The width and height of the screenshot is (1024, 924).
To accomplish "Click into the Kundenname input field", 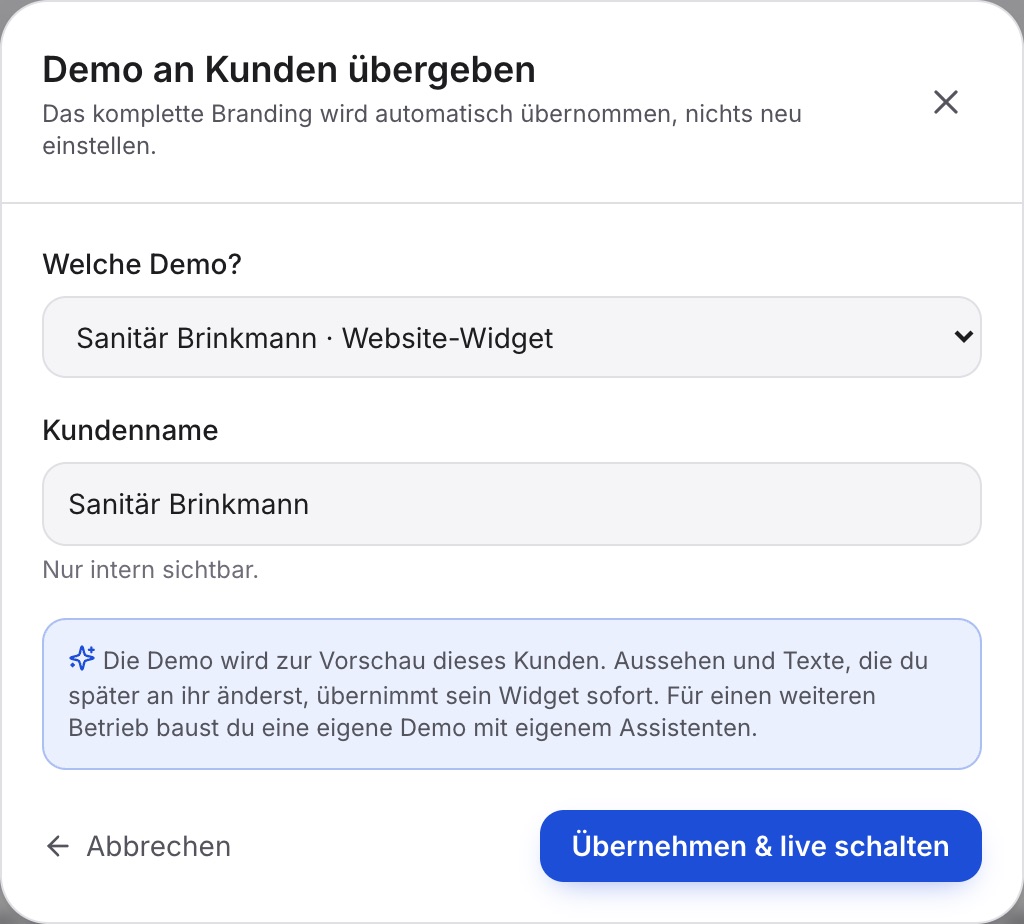I will tap(511, 504).
